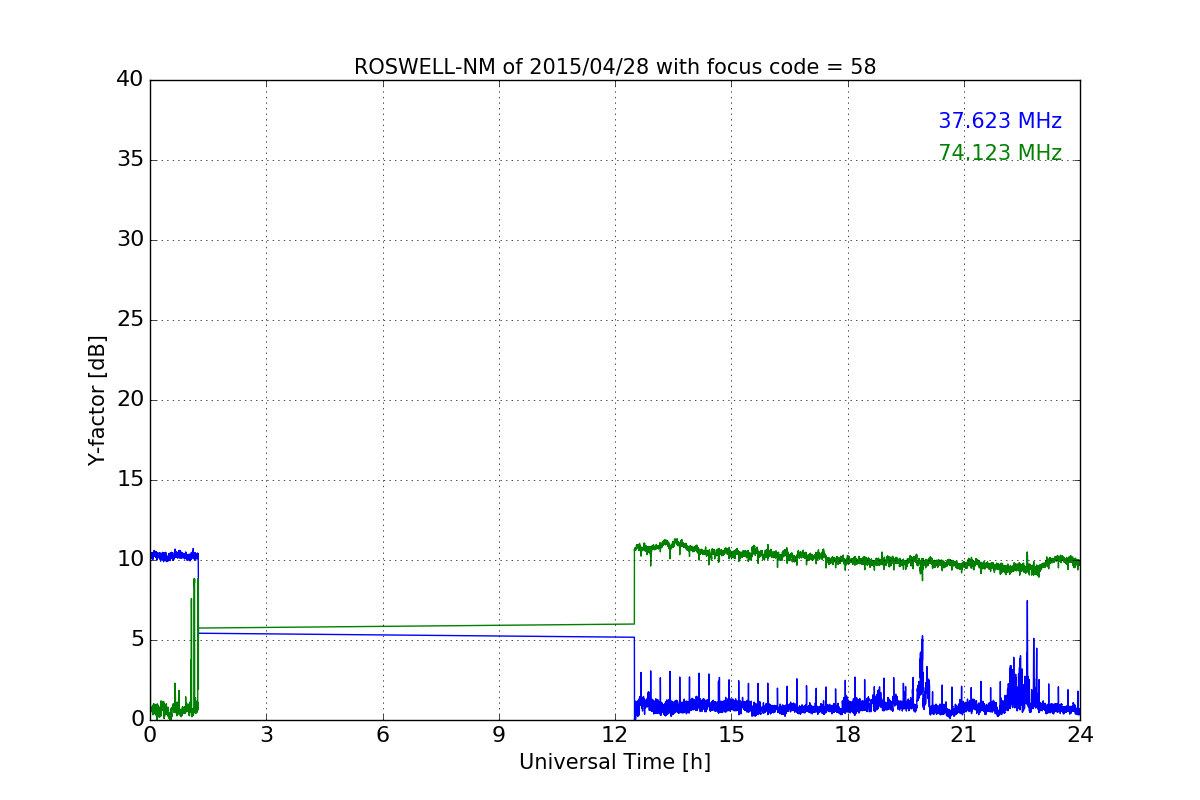Click the x-axis tick label 21
Image resolution: width=1200 pixels, height=800 pixels.
coord(964,734)
